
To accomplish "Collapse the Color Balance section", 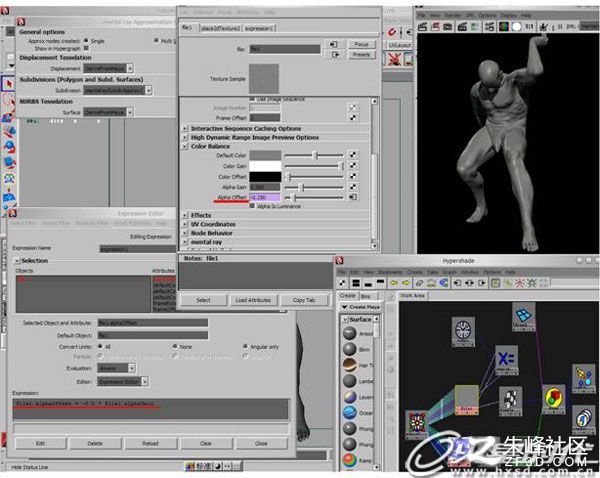I will pyautogui.click(x=185, y=146).
